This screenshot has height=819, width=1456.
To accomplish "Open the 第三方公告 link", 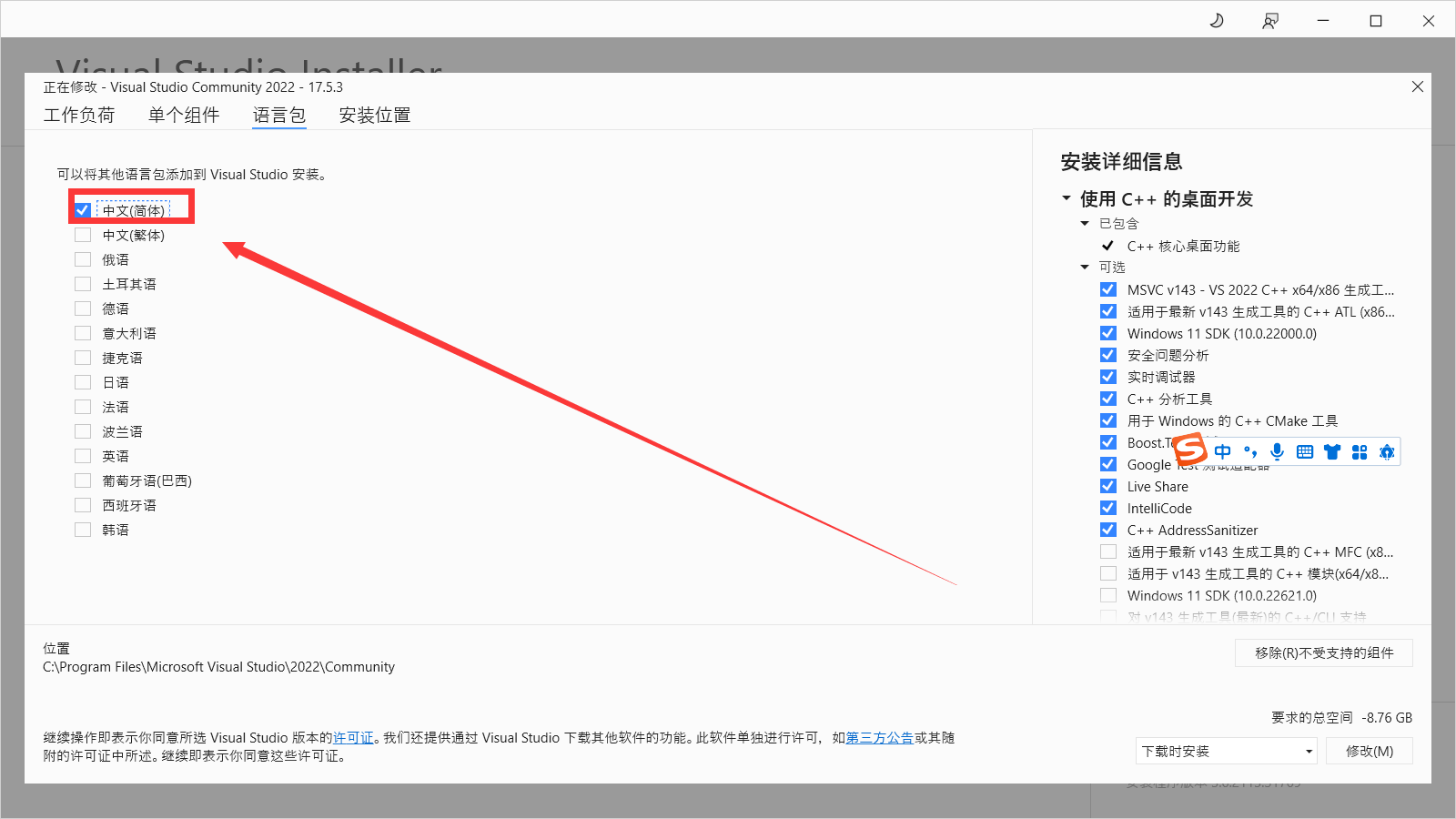I will point(880,738).
